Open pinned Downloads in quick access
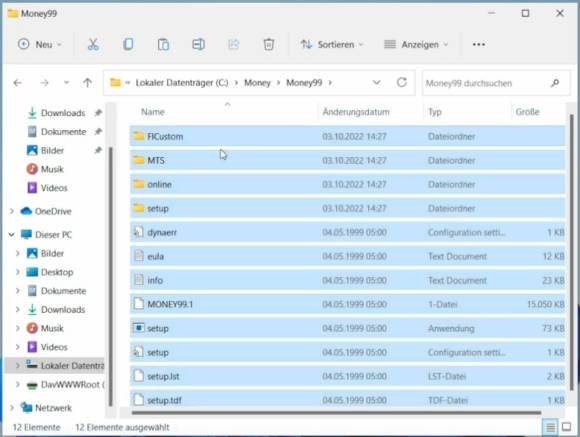580x437 pixels. [x=63, y=113]
